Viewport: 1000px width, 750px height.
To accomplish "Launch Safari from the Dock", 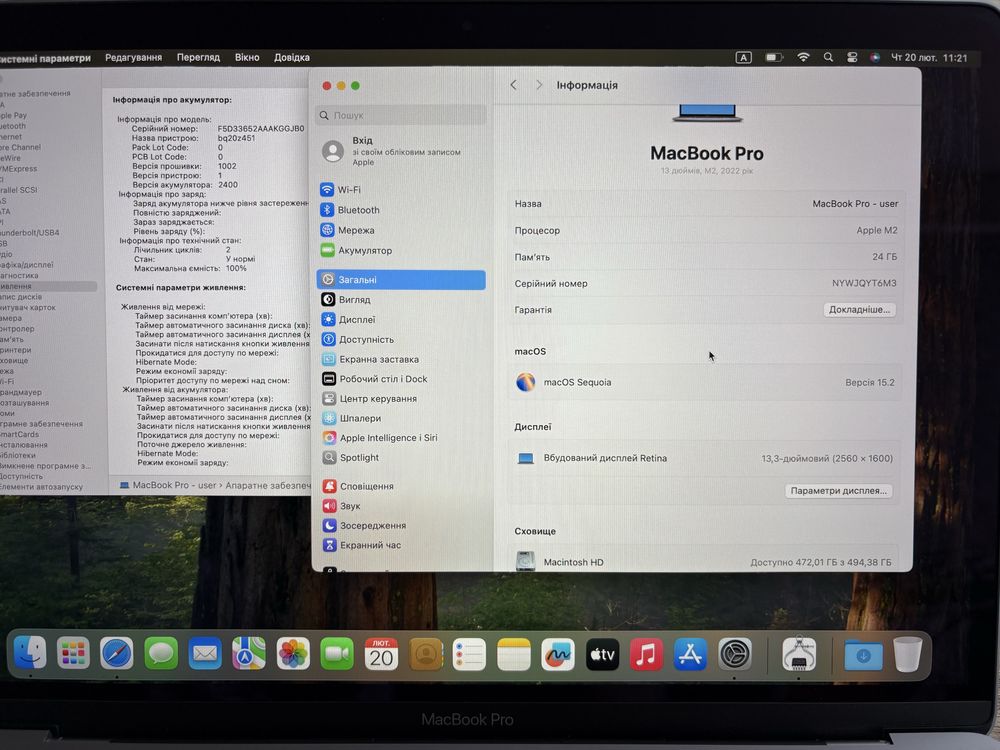I will pyautogui.click(x=117, y=653).
